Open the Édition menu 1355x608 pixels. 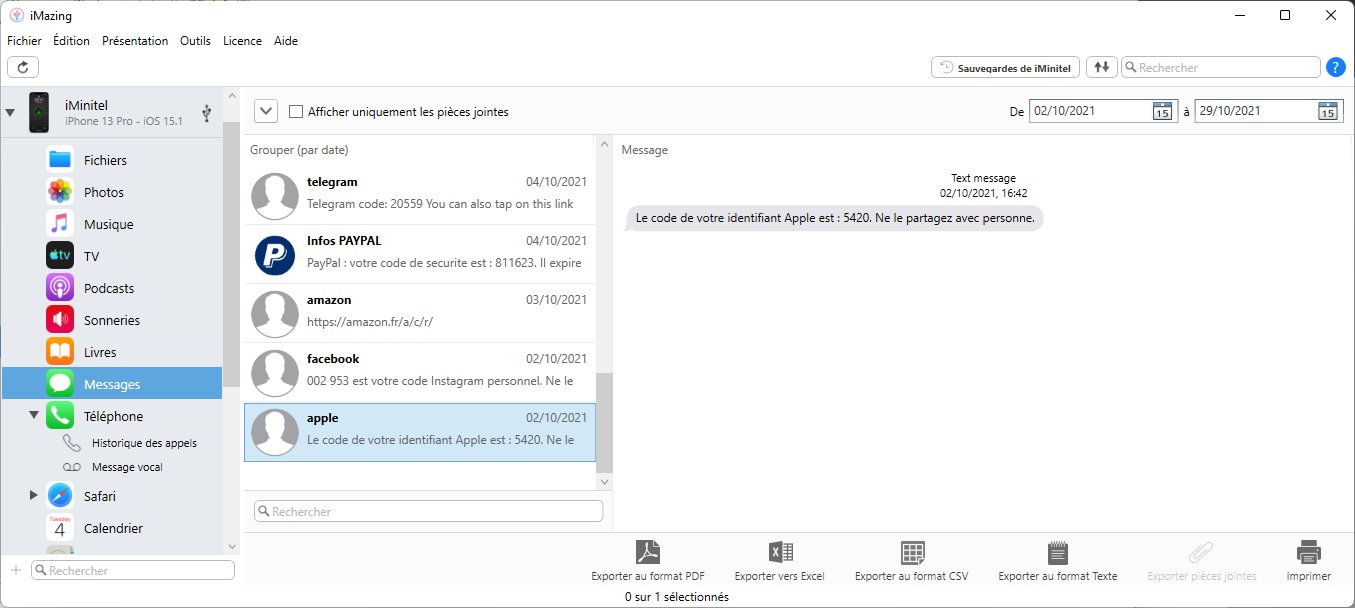pos(71,41)
